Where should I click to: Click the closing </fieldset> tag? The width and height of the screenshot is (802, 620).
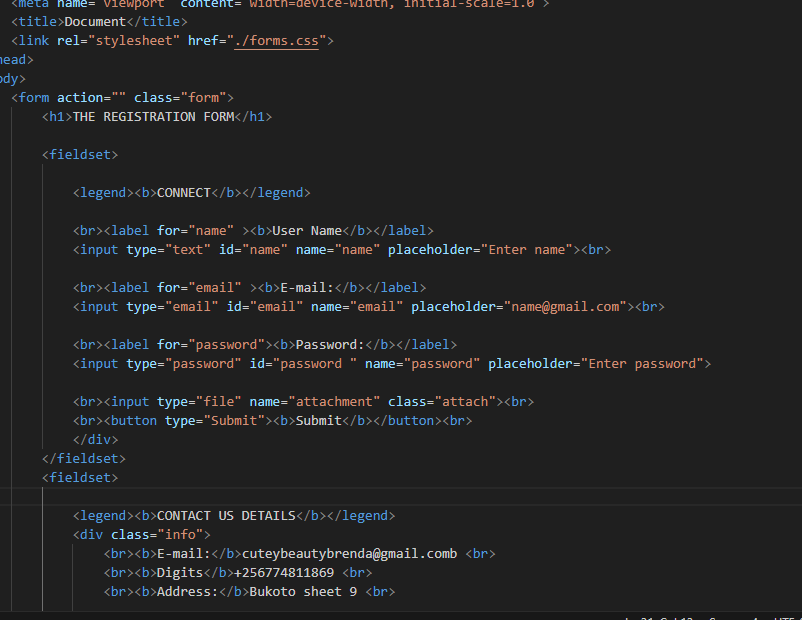(84, 458)
